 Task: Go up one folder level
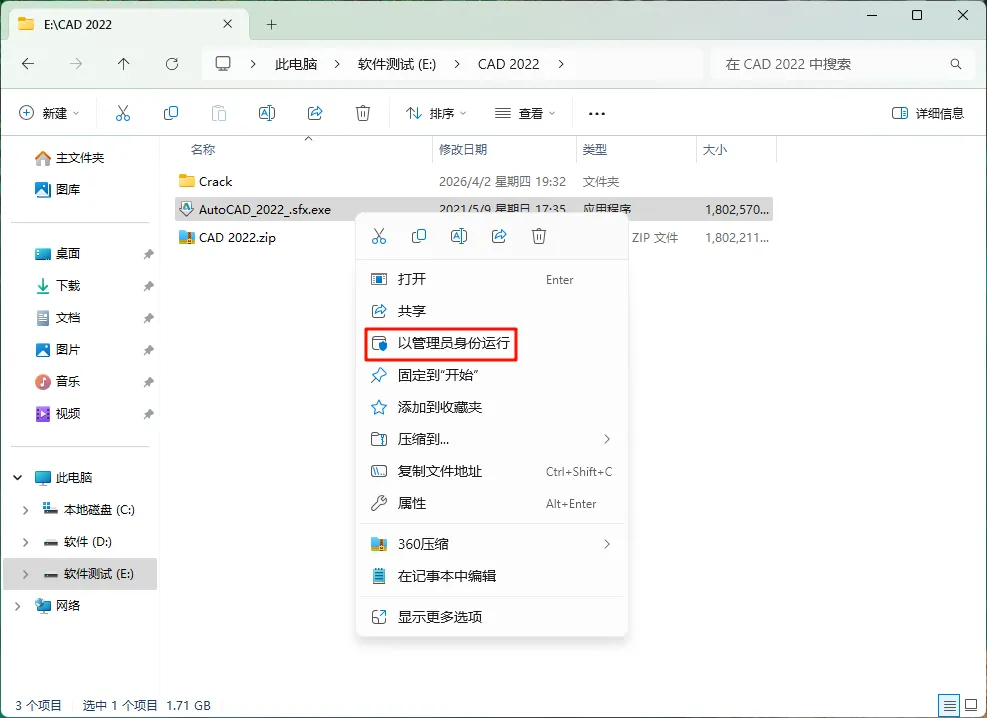tap(123, 64)
